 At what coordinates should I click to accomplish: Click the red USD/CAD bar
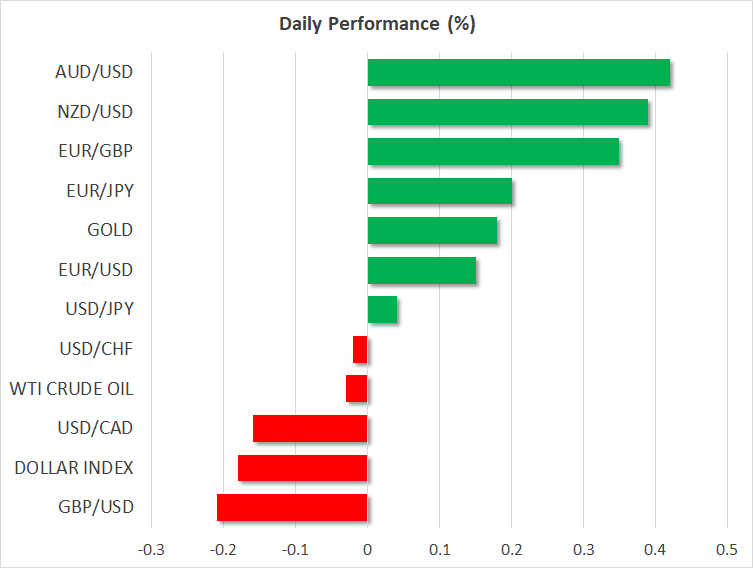coord(310,428)
